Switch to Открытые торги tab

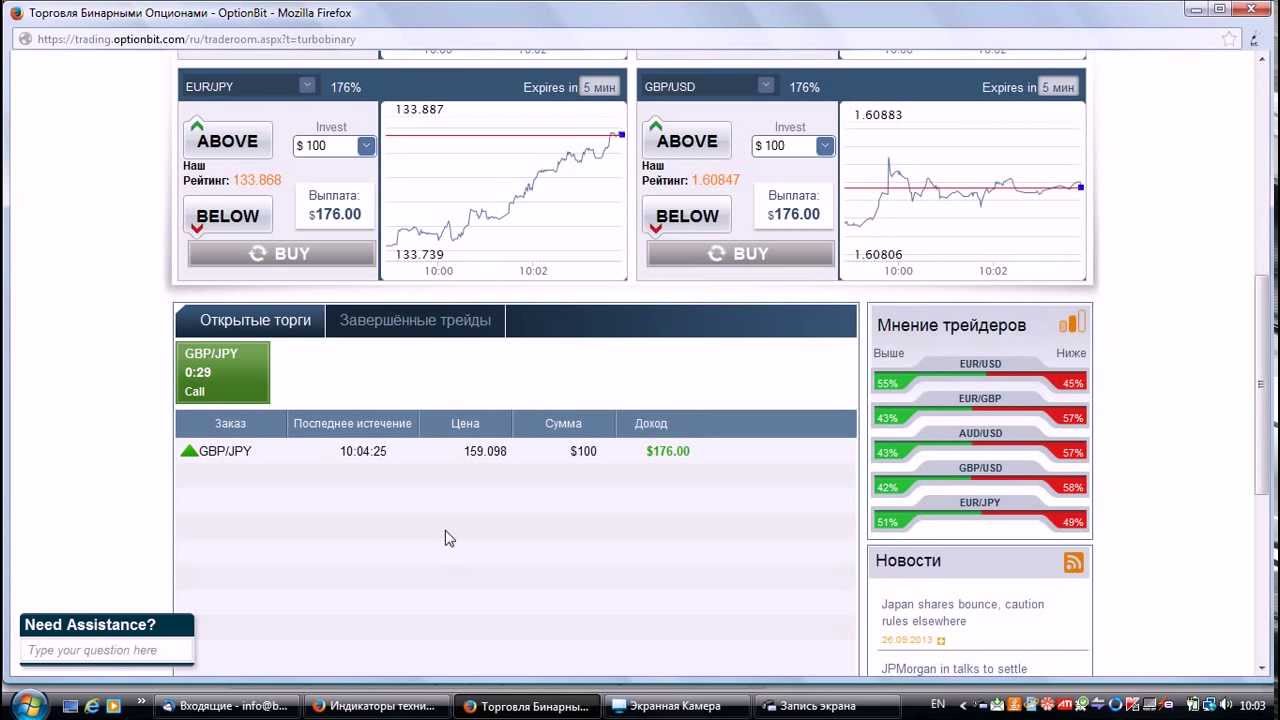coord(255,321)
